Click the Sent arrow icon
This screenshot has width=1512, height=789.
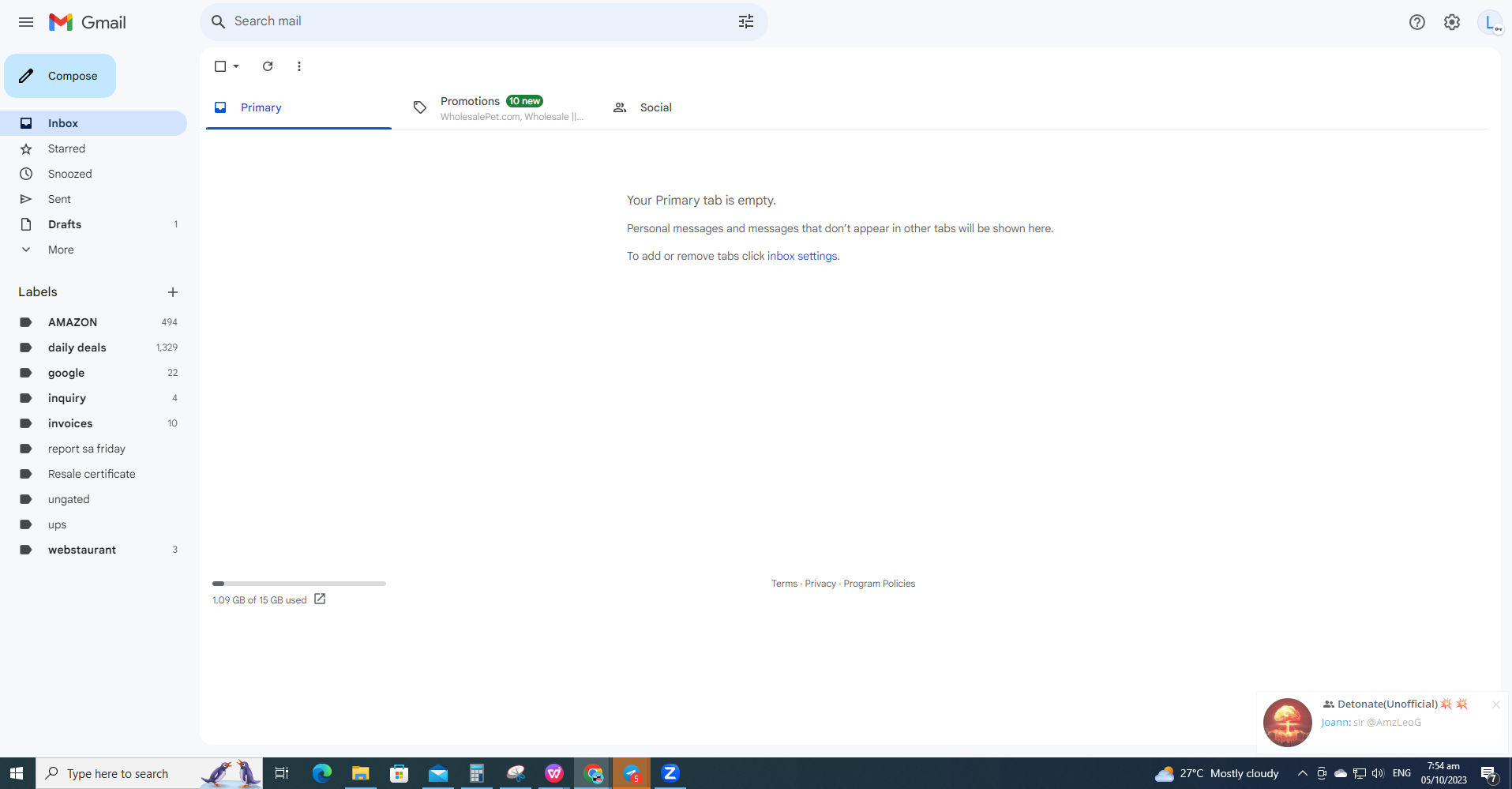(x=26, y=199)
